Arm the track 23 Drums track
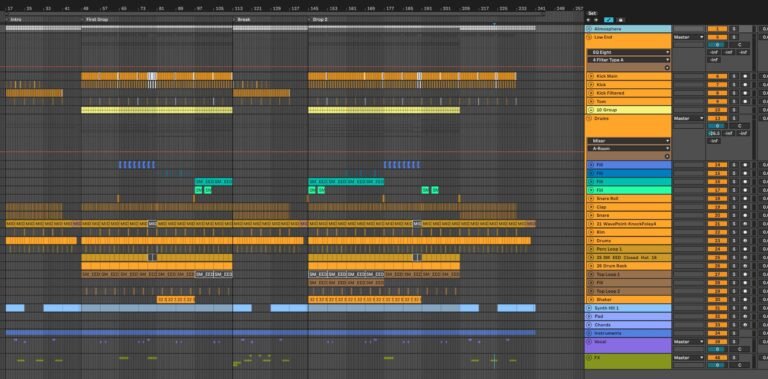Screen dimensions: 768x379 point(745,240)
